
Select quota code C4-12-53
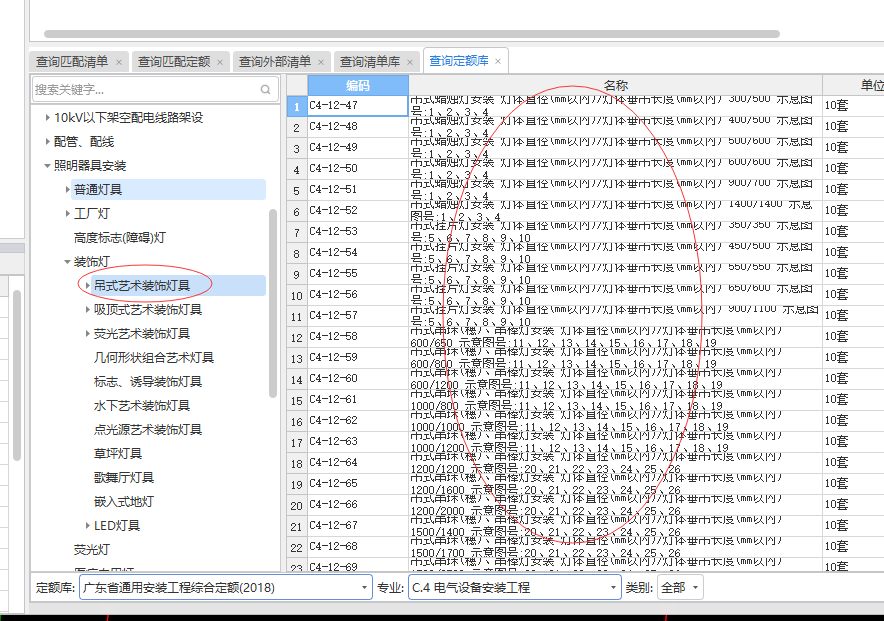coord(357,232)
